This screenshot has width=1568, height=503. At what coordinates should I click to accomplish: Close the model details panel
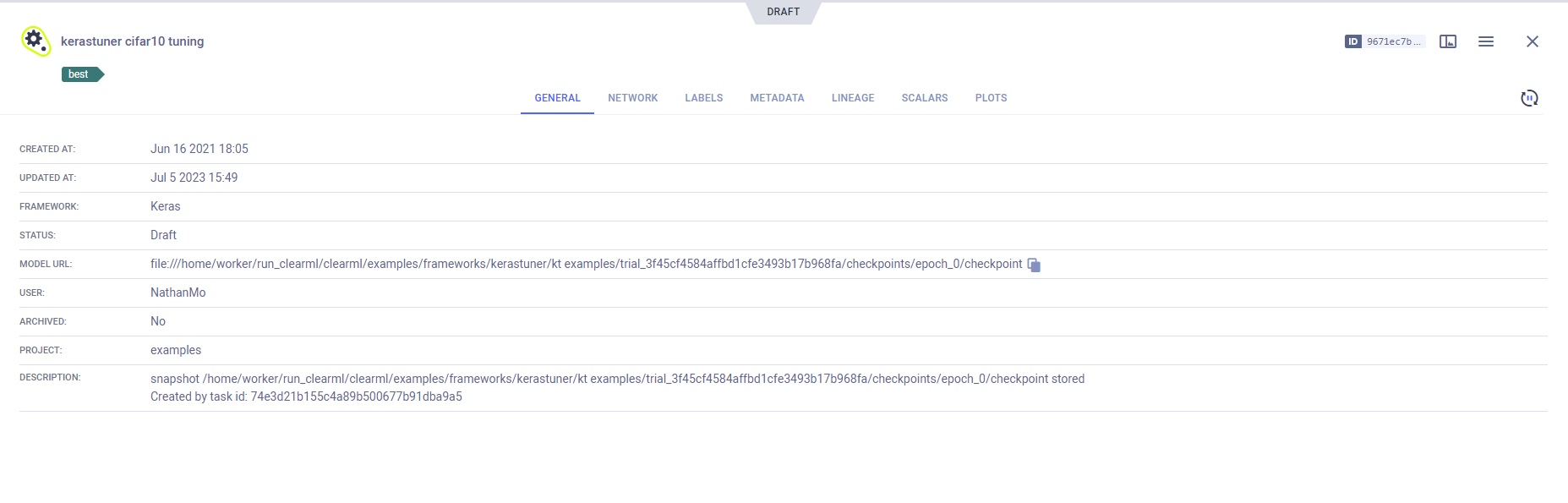click(x=1532, y=41)
